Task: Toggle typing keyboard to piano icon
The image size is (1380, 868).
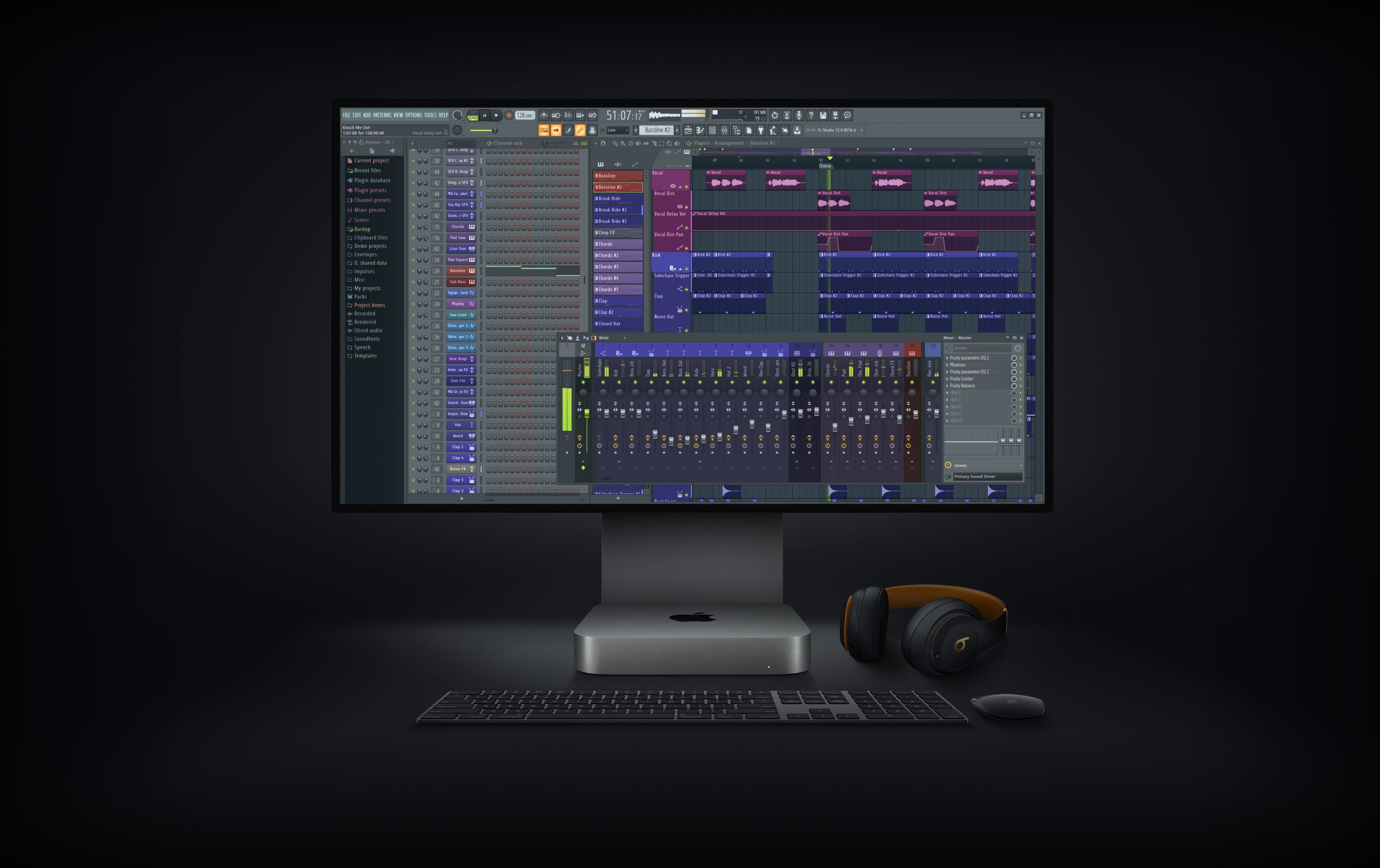Action: click(544, 130)
